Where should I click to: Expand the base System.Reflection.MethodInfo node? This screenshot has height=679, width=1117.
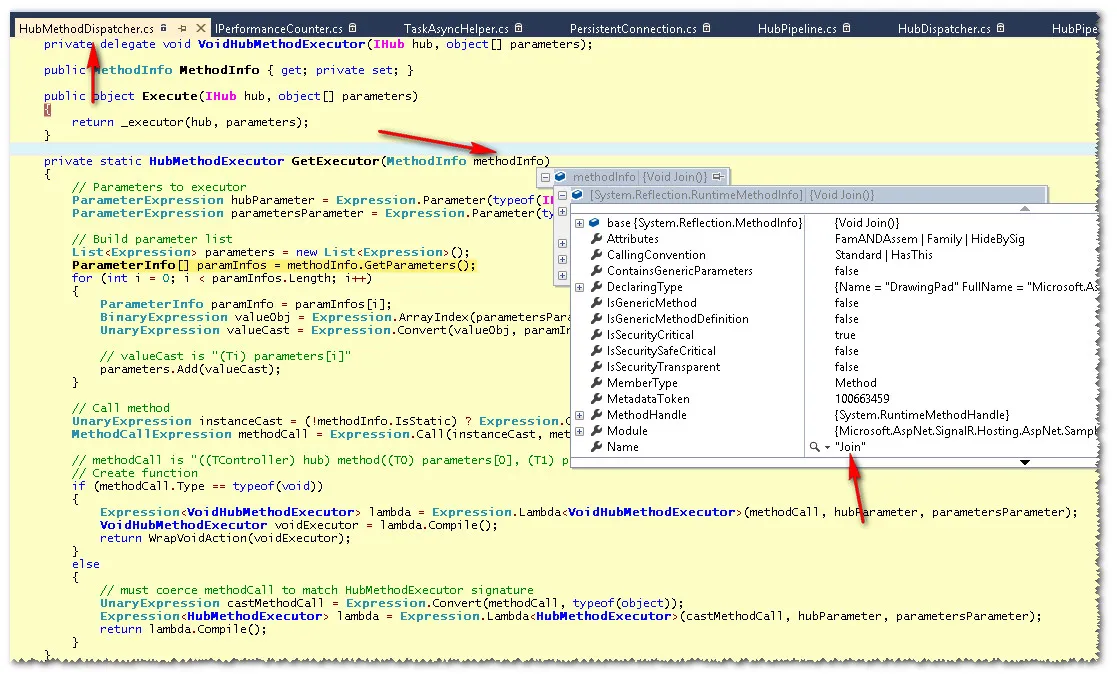click(580, 223)
